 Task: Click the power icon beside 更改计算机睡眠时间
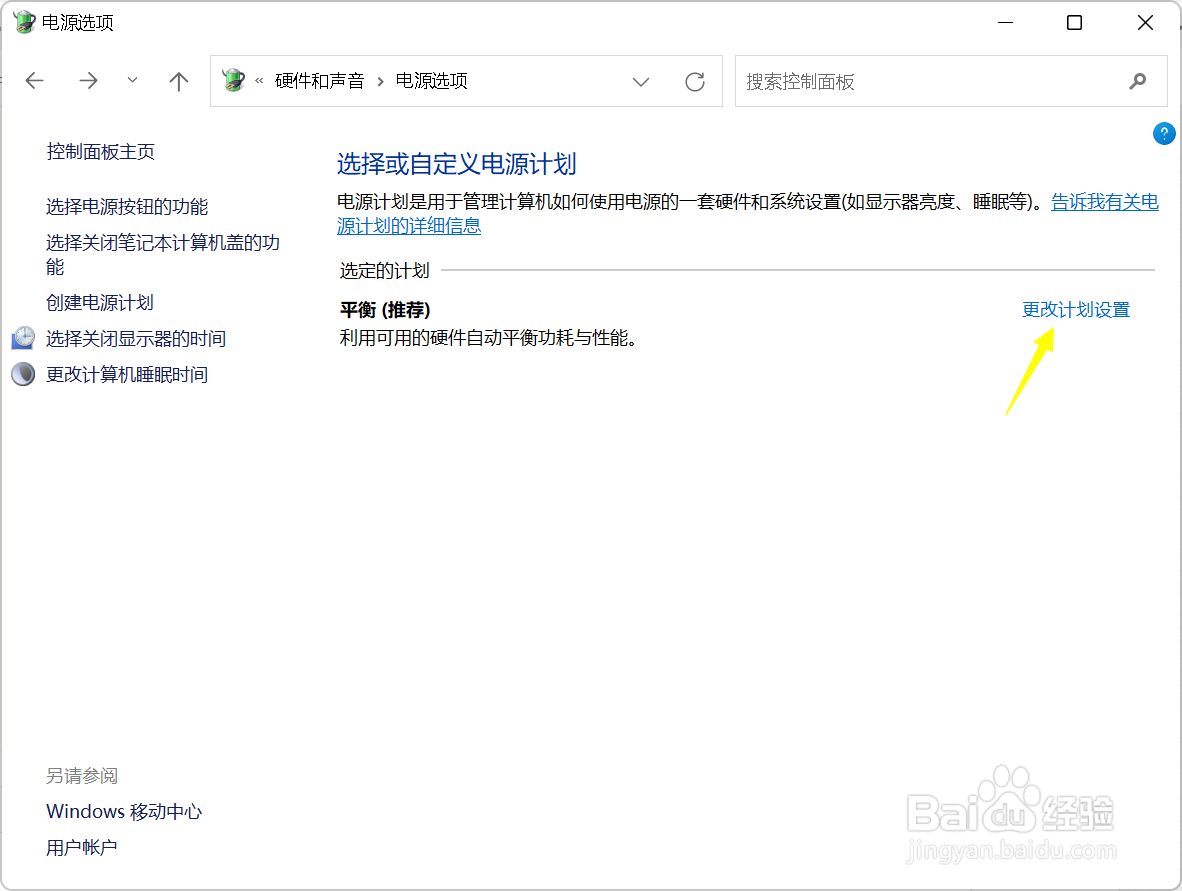[22, 374]
